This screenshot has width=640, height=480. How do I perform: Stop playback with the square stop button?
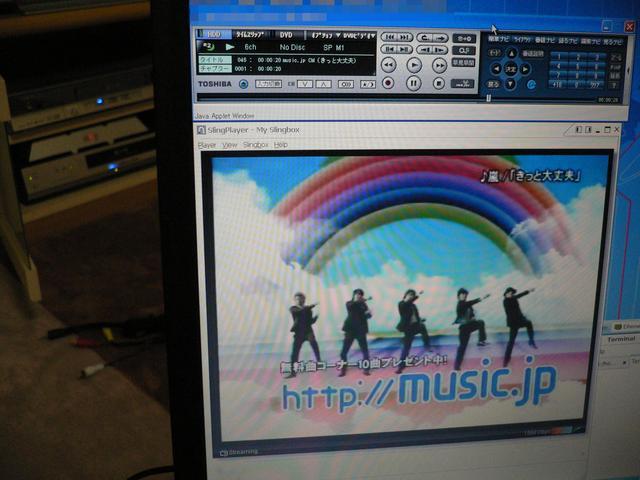[438, 84]
